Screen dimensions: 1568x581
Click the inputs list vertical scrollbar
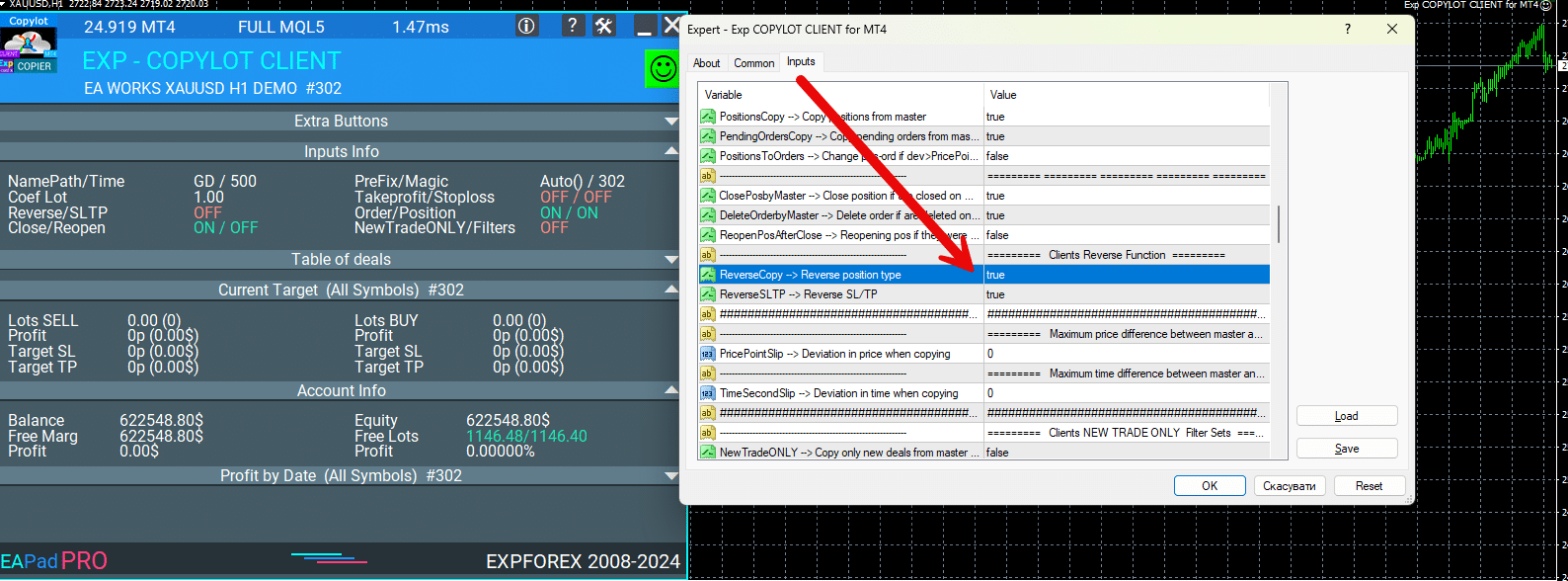[x=1279, y=224]
